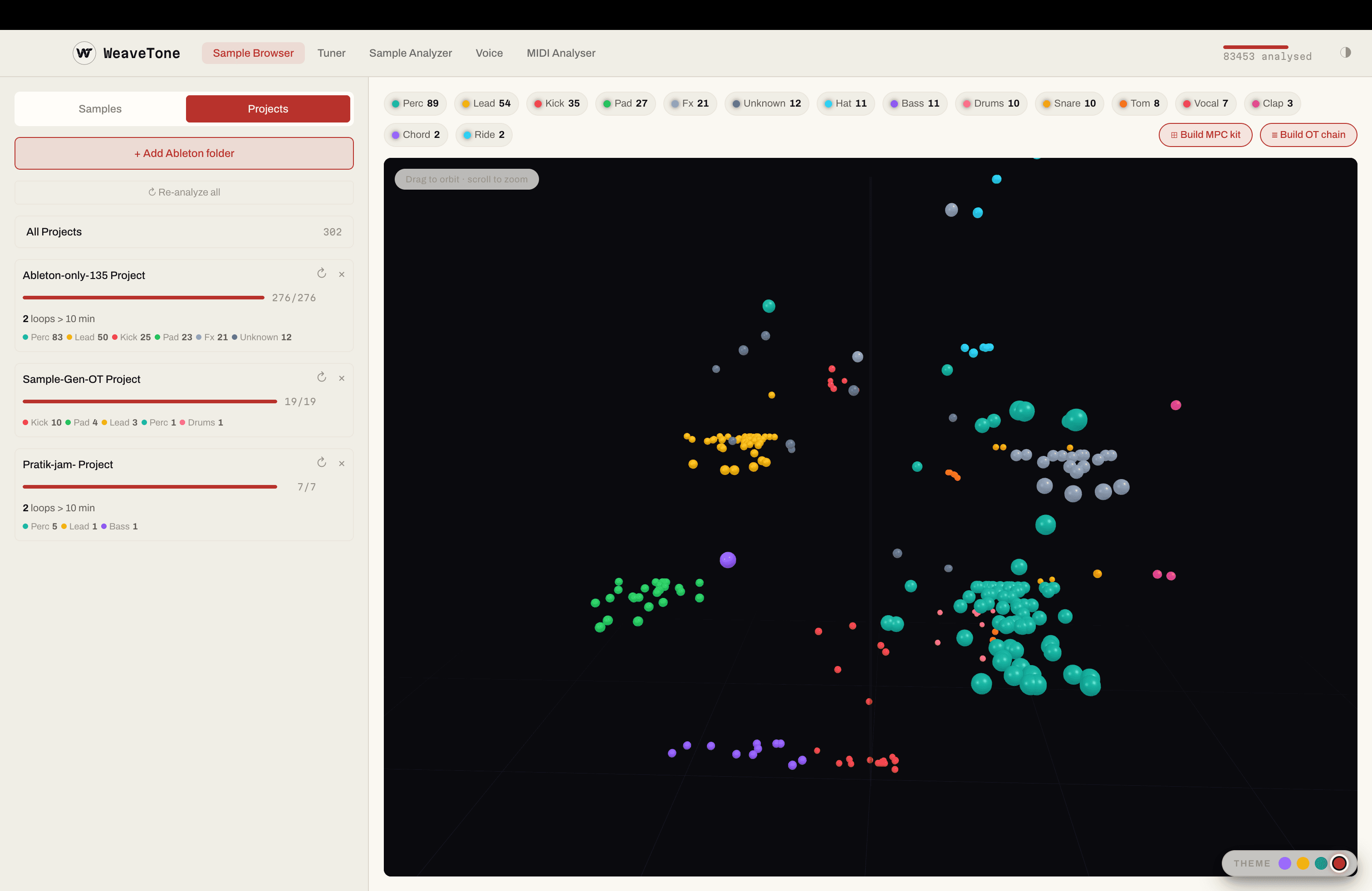Toggle the Hat 11 filter chip
This screenshot has height=891, width=1372.
[x=846, y=104]
